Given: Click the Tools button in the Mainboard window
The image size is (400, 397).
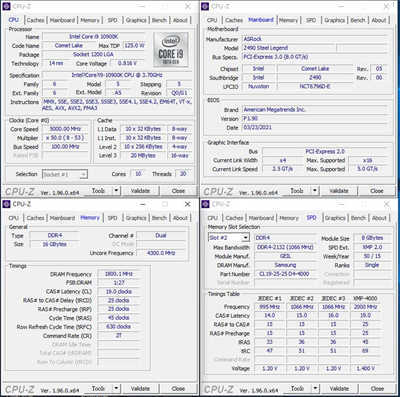Looking at the screenshot, I should [297, 191].
